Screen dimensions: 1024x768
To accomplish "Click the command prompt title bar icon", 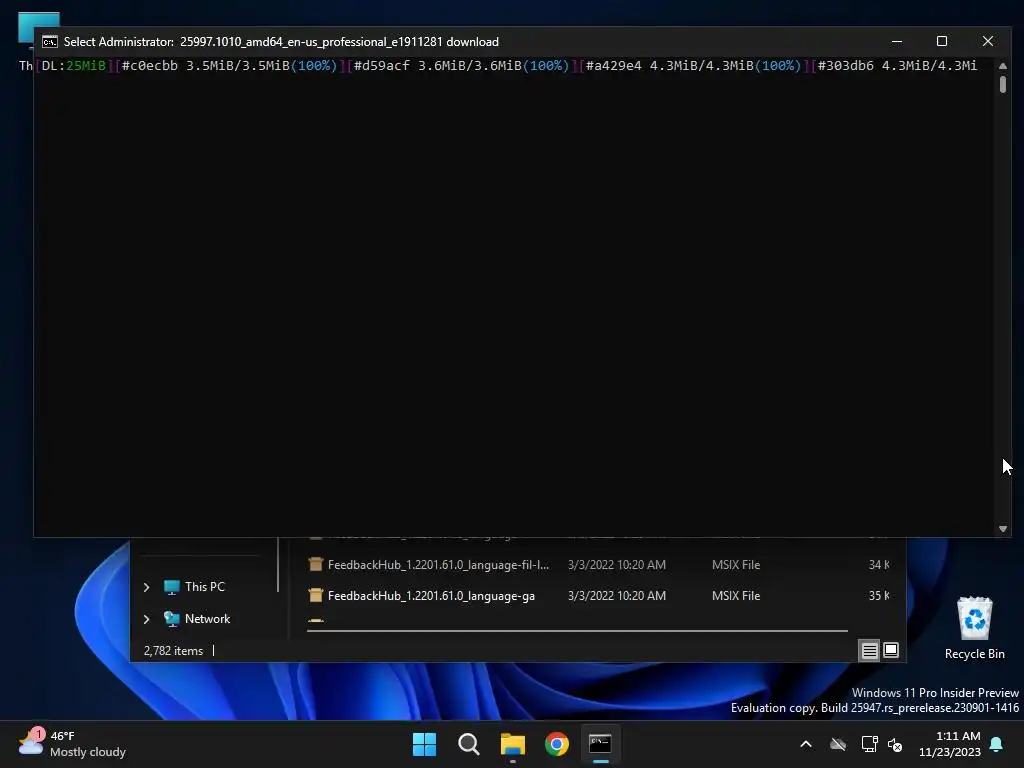I will [x=50, y=42].
